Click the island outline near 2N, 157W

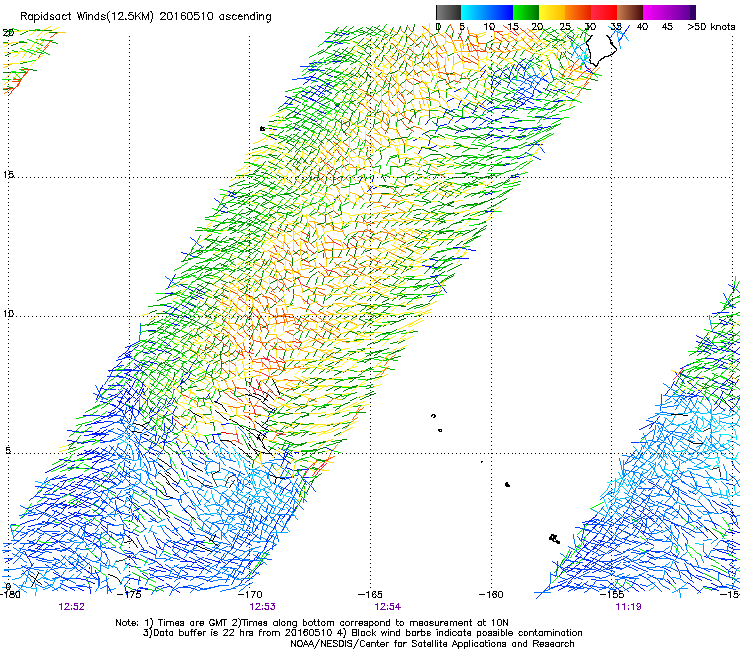555,539
